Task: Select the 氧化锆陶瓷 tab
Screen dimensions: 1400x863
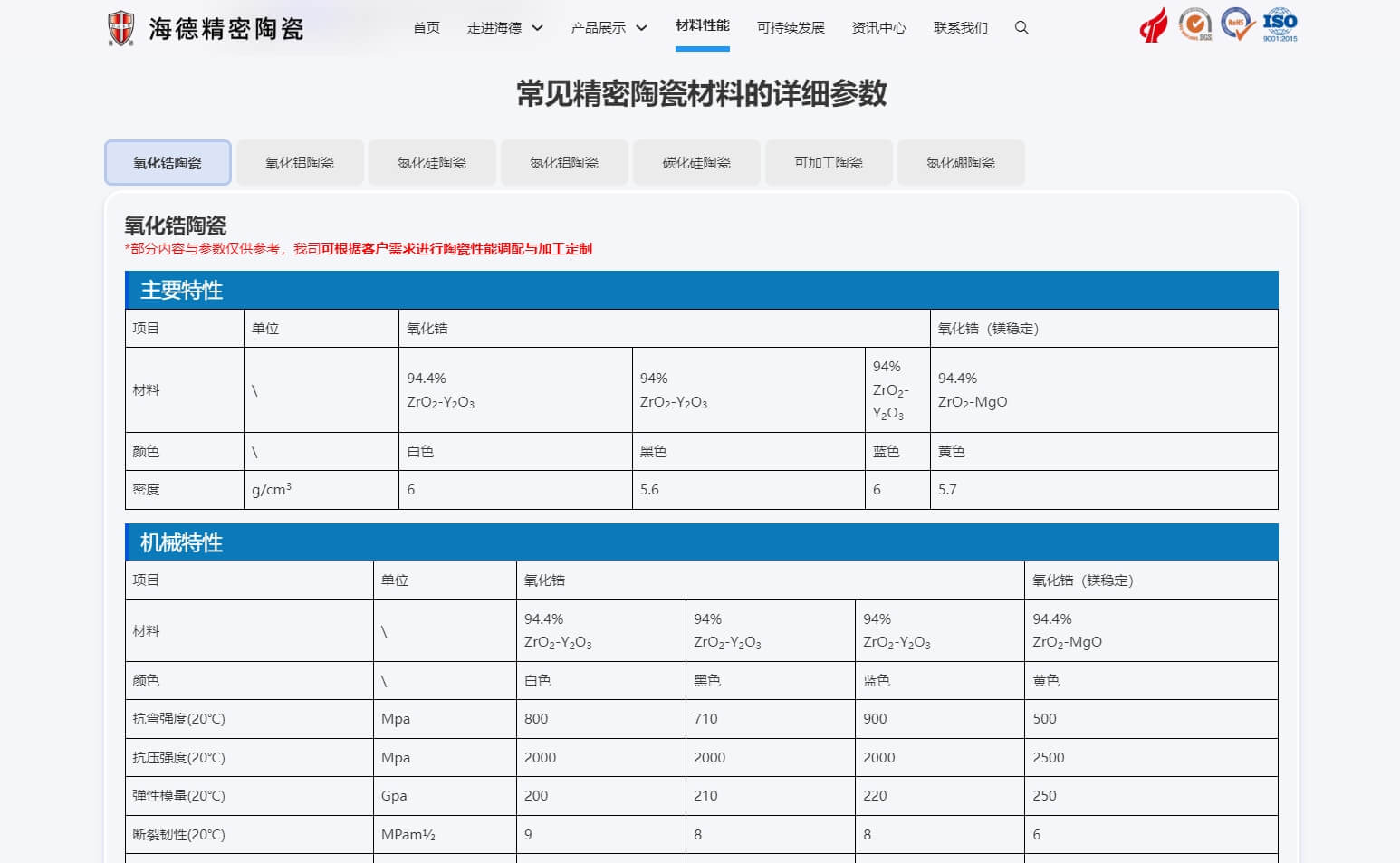Action: (x=168, y=163)
